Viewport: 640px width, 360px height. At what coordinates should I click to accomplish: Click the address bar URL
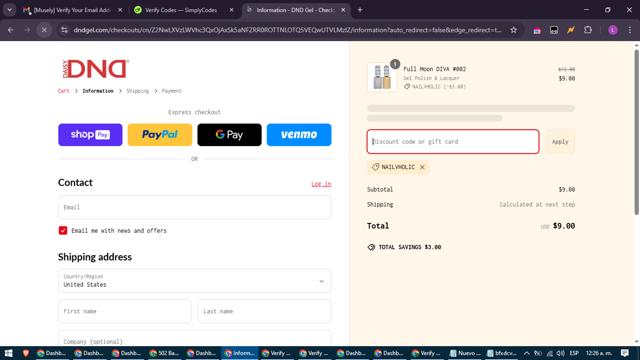(287, 30)
